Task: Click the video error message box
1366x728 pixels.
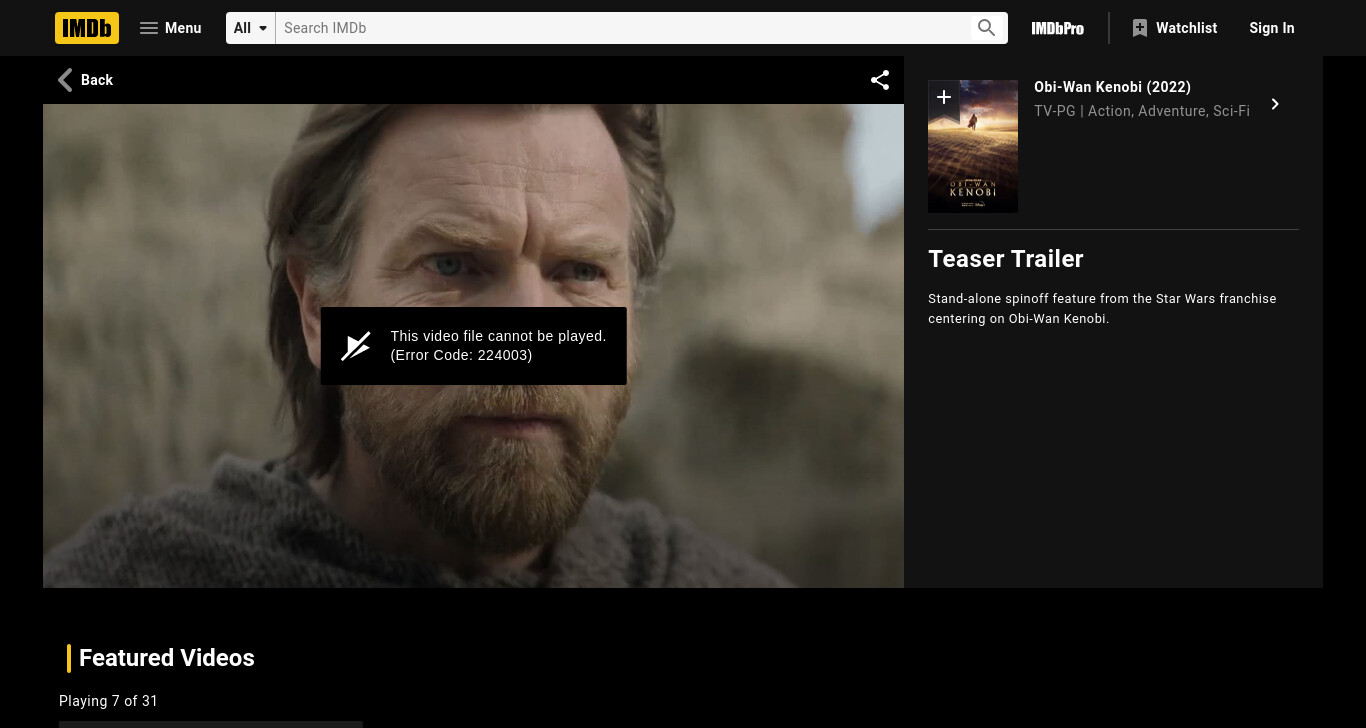Action: pyautogui.click(x=474, y=346)
